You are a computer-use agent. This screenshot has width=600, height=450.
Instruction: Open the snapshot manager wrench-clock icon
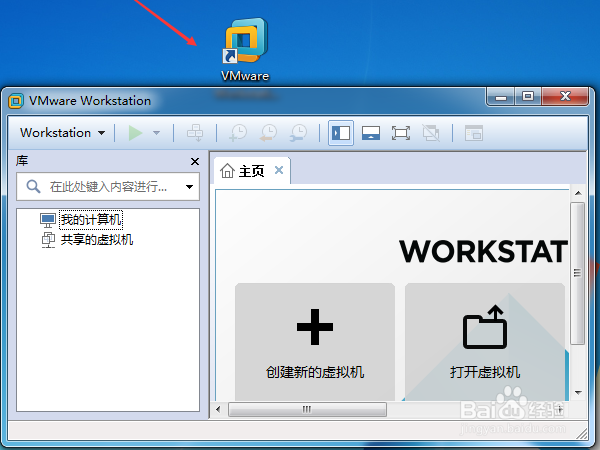tap(298, 133)
